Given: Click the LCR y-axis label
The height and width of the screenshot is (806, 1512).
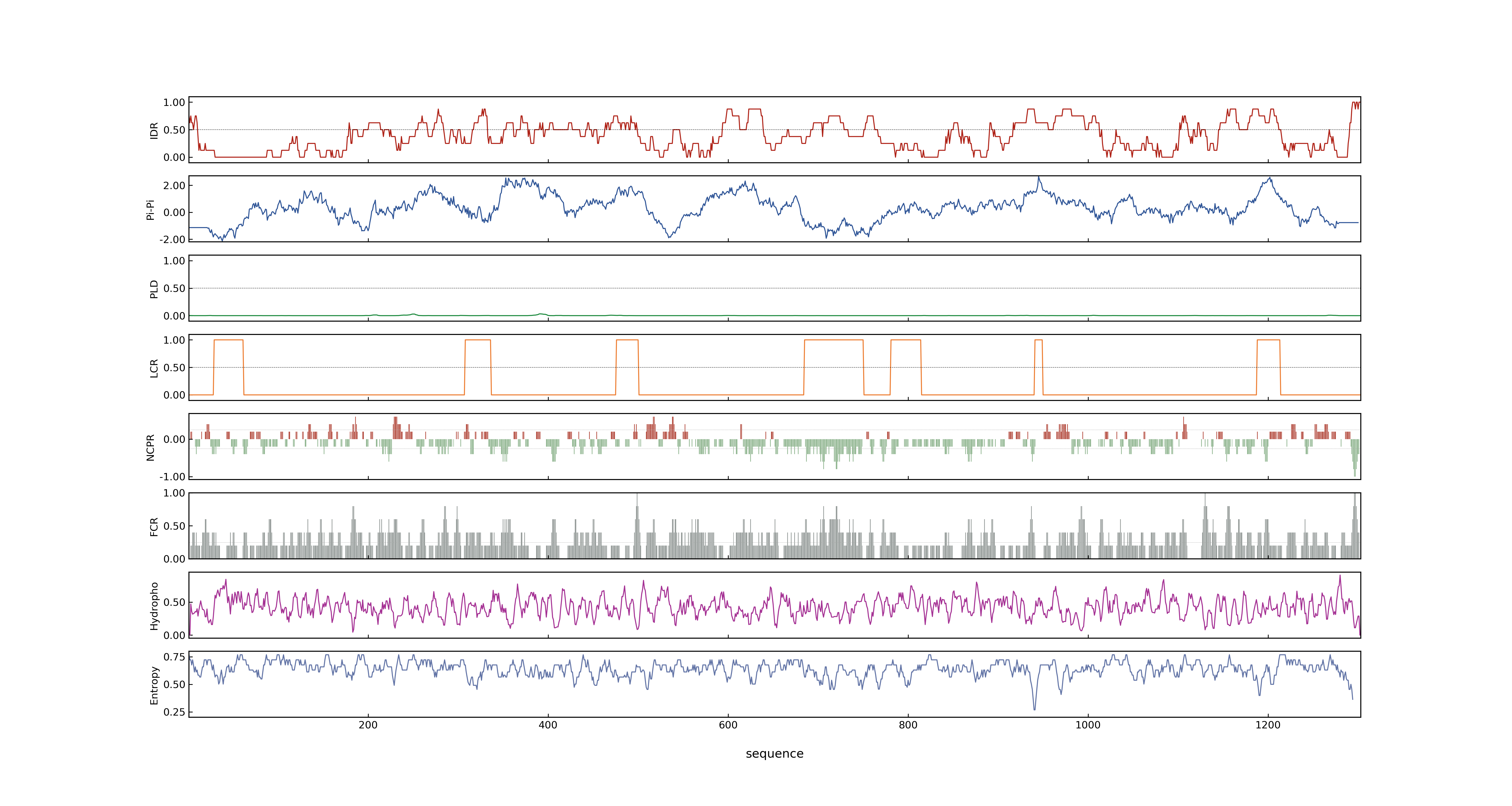Looking at the screenshot, I should point(154,368).
